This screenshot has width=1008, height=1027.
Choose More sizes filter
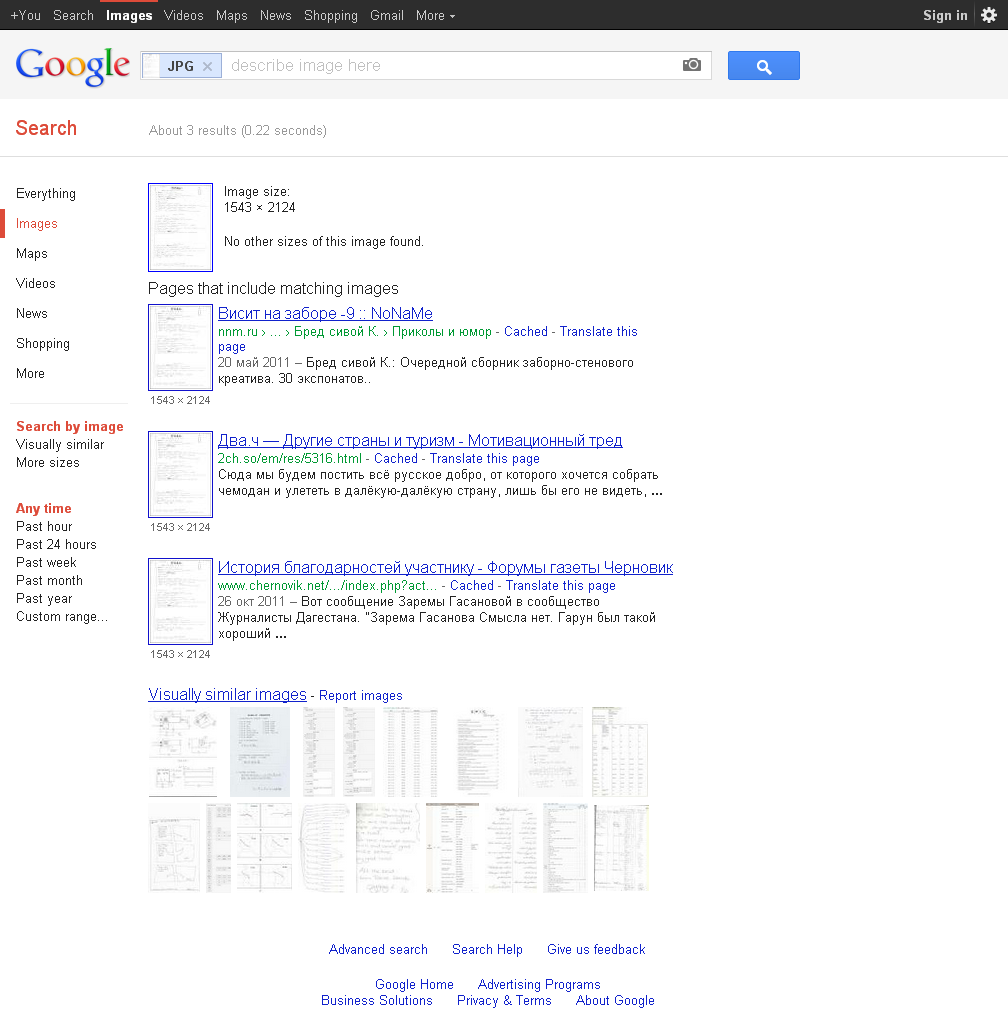coord(48,462)
